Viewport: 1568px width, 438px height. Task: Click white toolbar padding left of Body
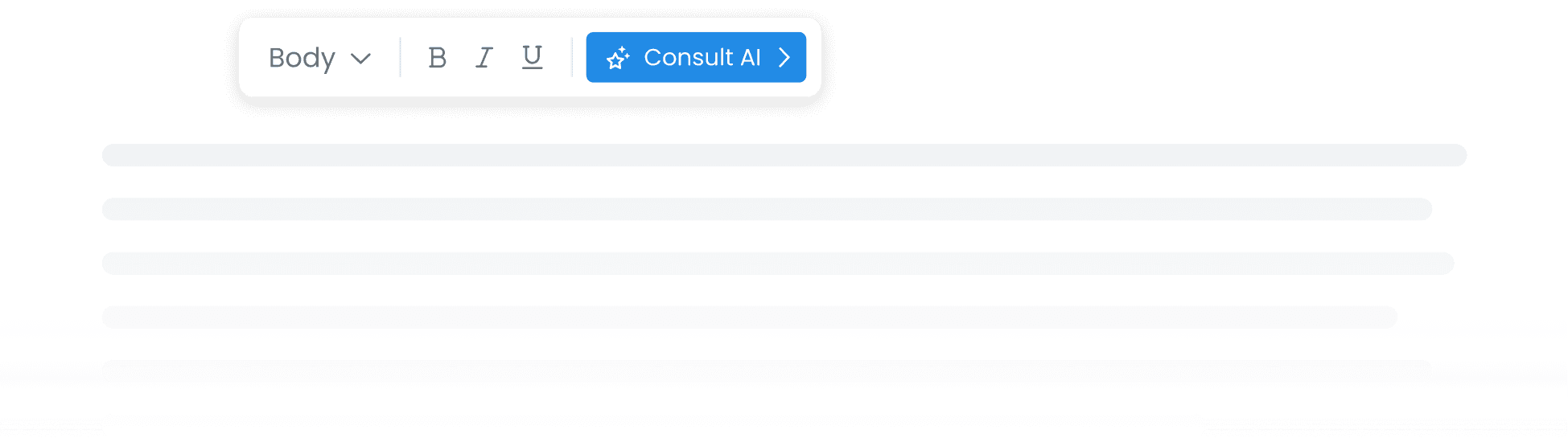click(x=253, y=58)
